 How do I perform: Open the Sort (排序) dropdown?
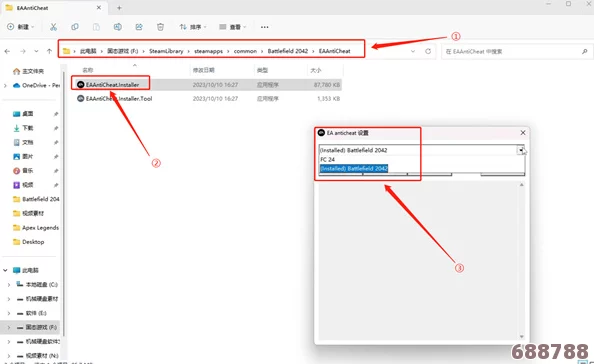193,27
